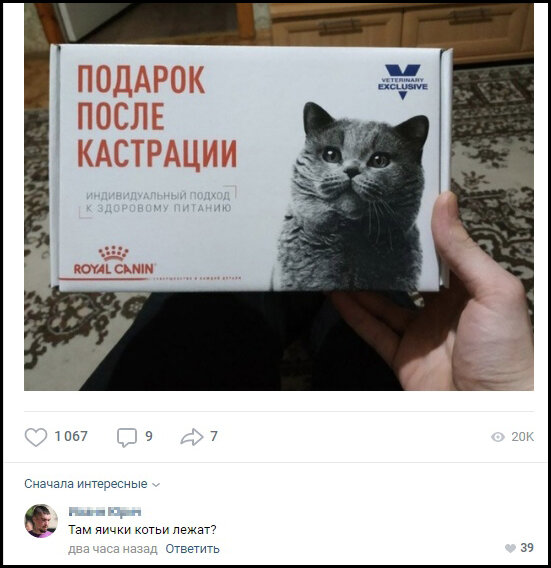The width and height of the screenshot is (551, 568).
Task: Click the 1 067 likes count
Action: coord(71,436)
